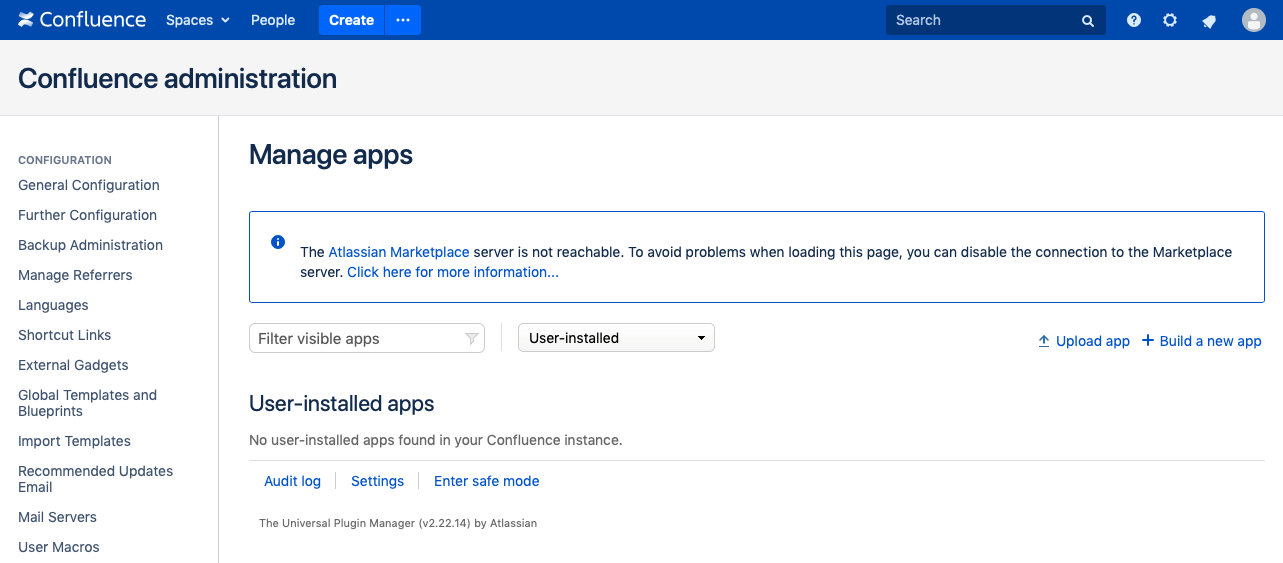Open the Atlassian Marketplace link
The height and width of the screenshot is (563, 1283).
point(399,252)
